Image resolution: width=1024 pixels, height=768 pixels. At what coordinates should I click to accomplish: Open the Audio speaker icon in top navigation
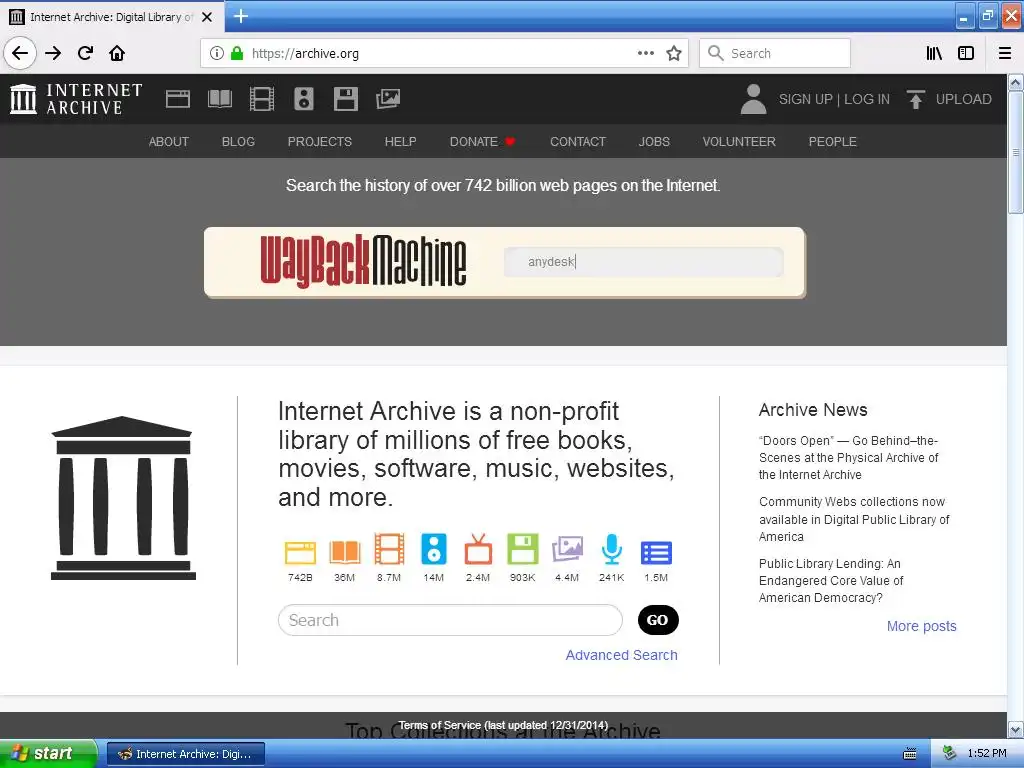304,99
